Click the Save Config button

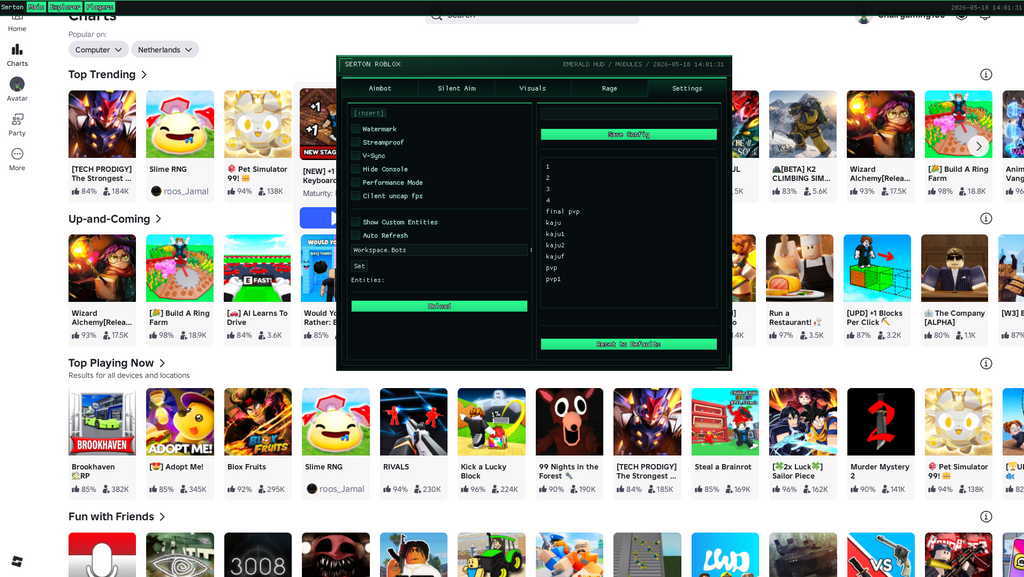(x=629, y=134)
